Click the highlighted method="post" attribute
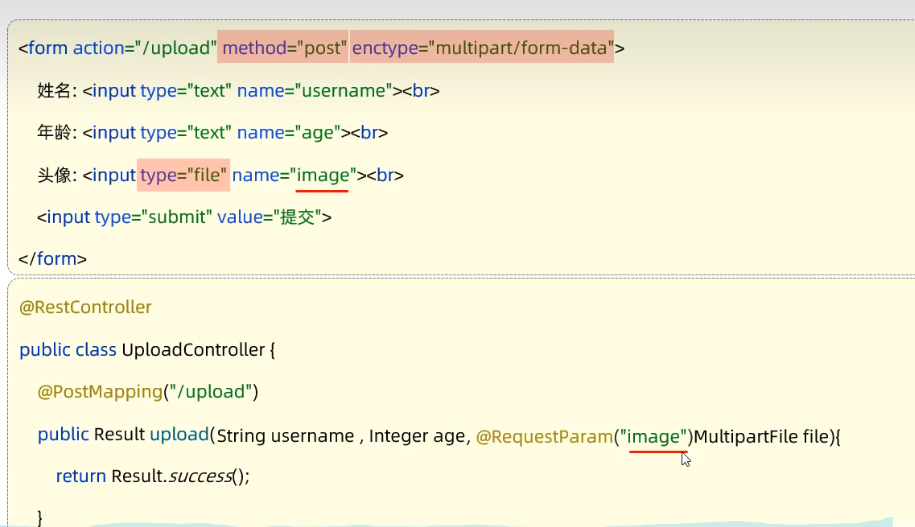 285,47
